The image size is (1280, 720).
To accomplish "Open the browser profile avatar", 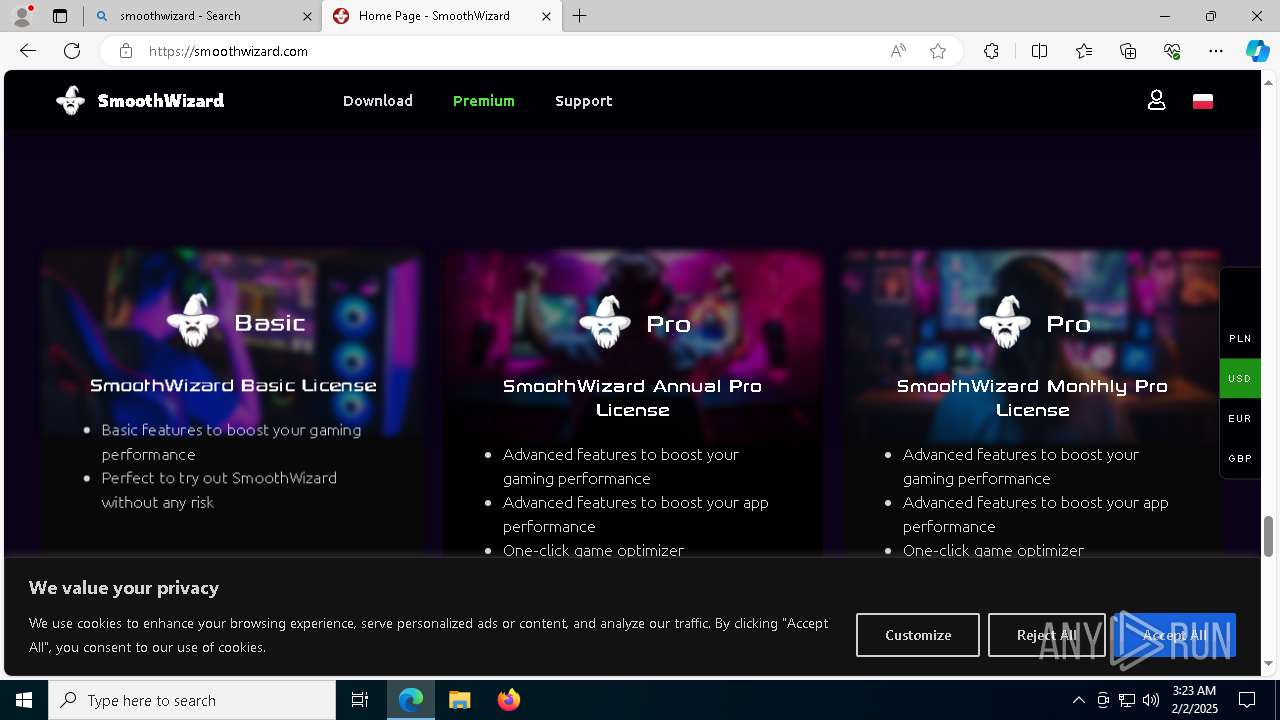I will (22, 16).
